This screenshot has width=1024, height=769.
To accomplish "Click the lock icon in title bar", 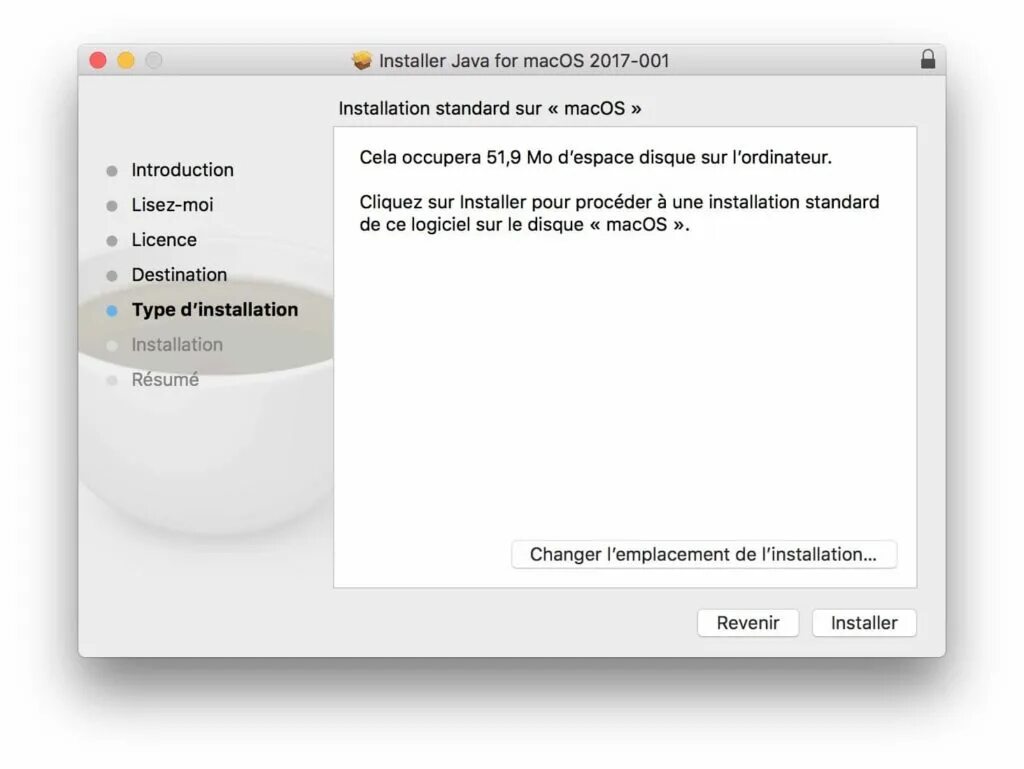I will (x=927, y=59).
